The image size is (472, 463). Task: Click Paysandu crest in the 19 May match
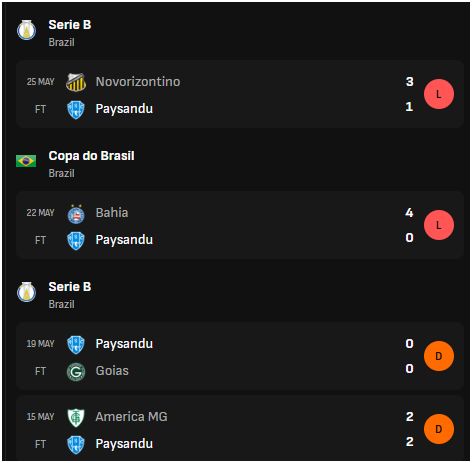pos(76,344)
